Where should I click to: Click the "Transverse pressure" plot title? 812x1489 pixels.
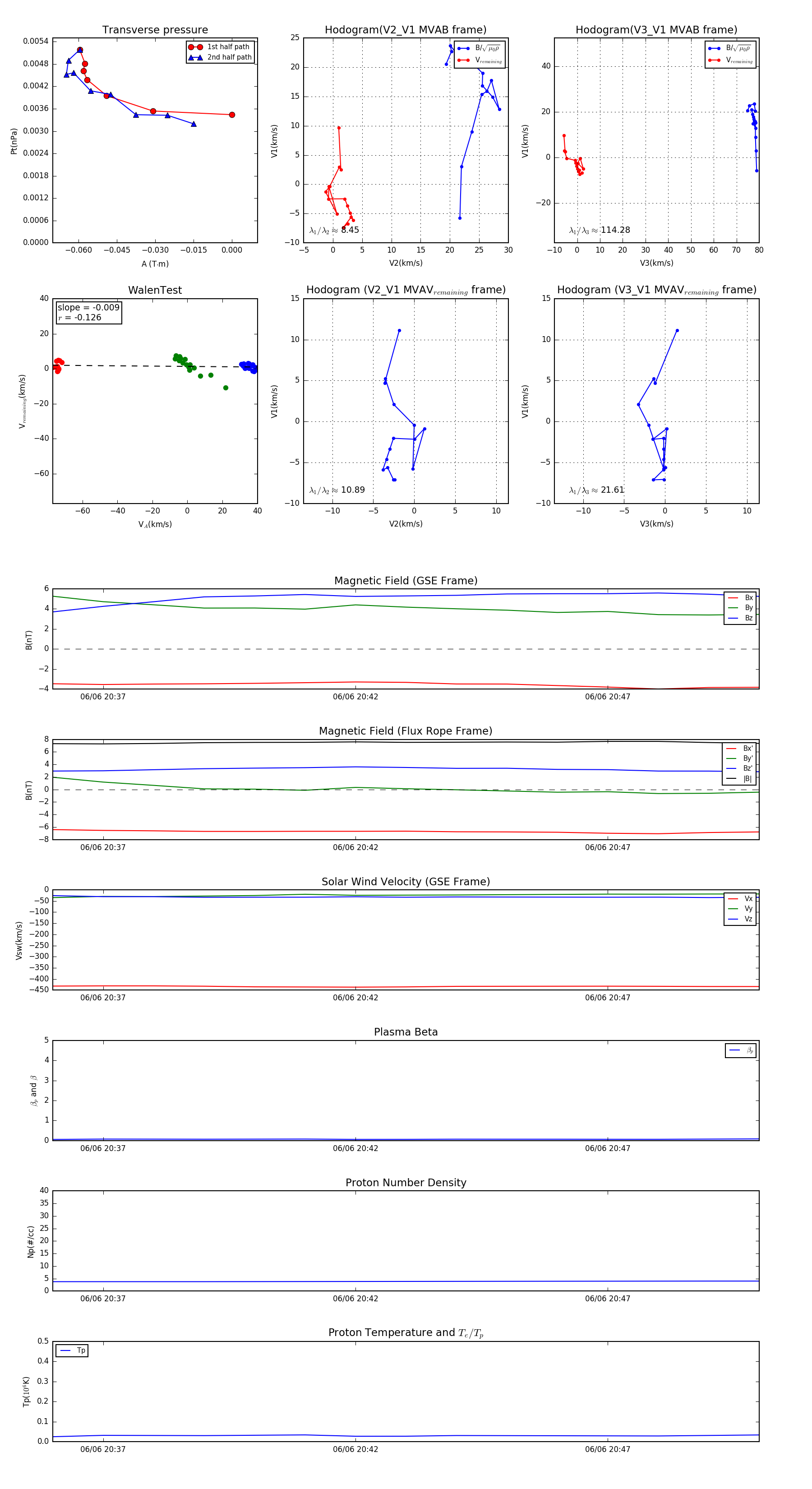click(155, 30)
